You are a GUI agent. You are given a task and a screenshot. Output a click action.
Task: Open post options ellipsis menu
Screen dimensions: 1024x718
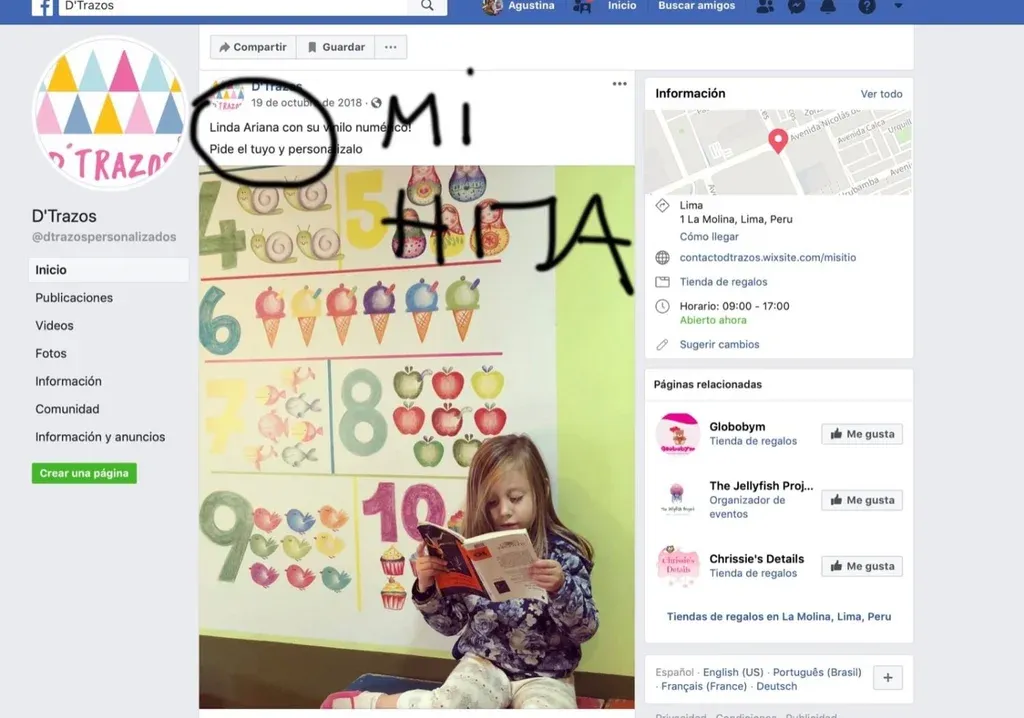click(619, 84)
